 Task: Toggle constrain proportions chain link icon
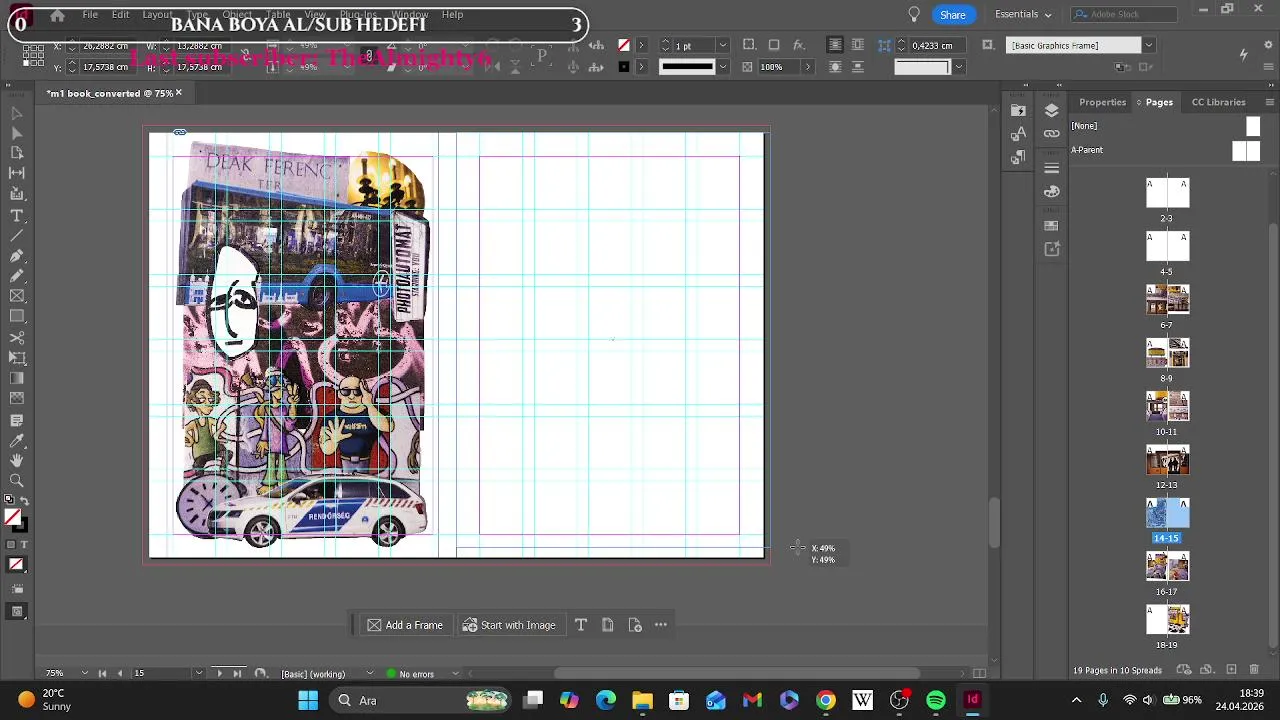pyautogui.click(x=368, y=56)
